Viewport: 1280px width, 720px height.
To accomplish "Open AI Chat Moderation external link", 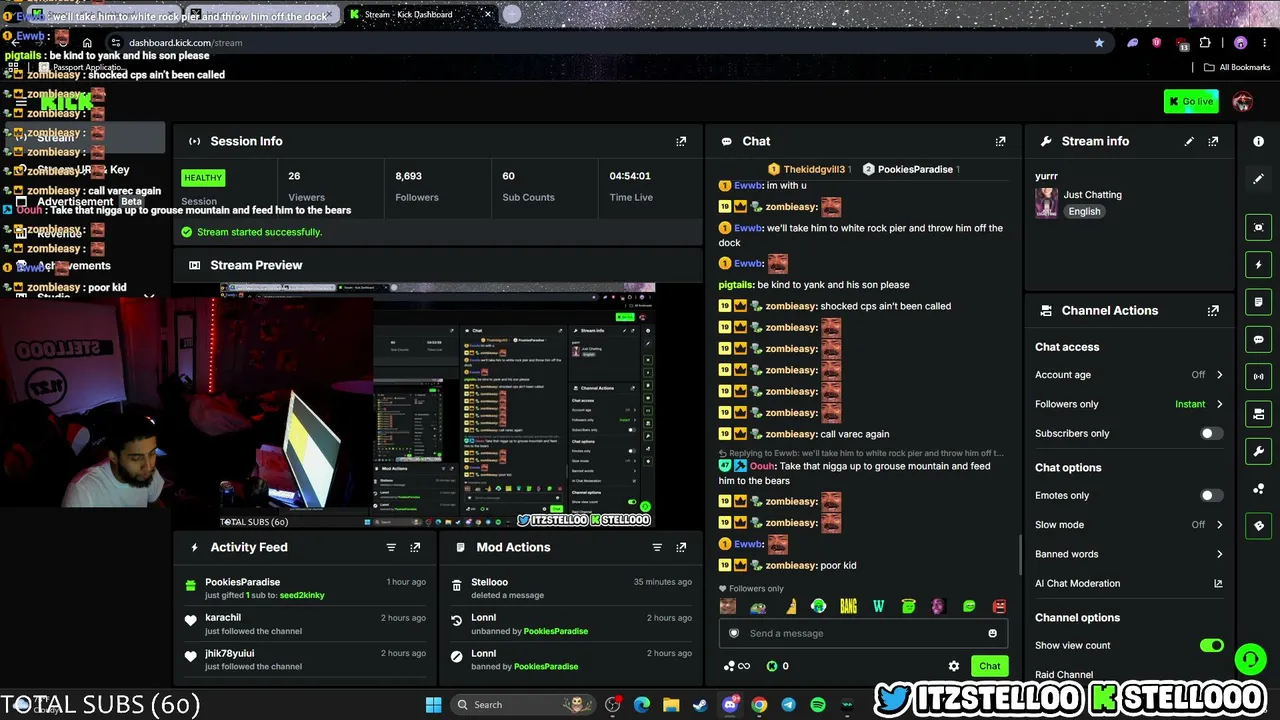I will click(1218, 583).
